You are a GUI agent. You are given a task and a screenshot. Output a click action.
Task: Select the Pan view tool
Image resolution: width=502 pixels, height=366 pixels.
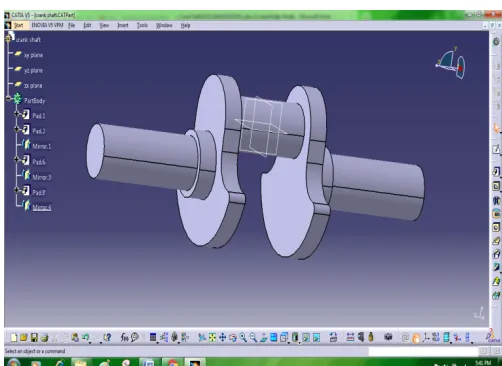222,338
